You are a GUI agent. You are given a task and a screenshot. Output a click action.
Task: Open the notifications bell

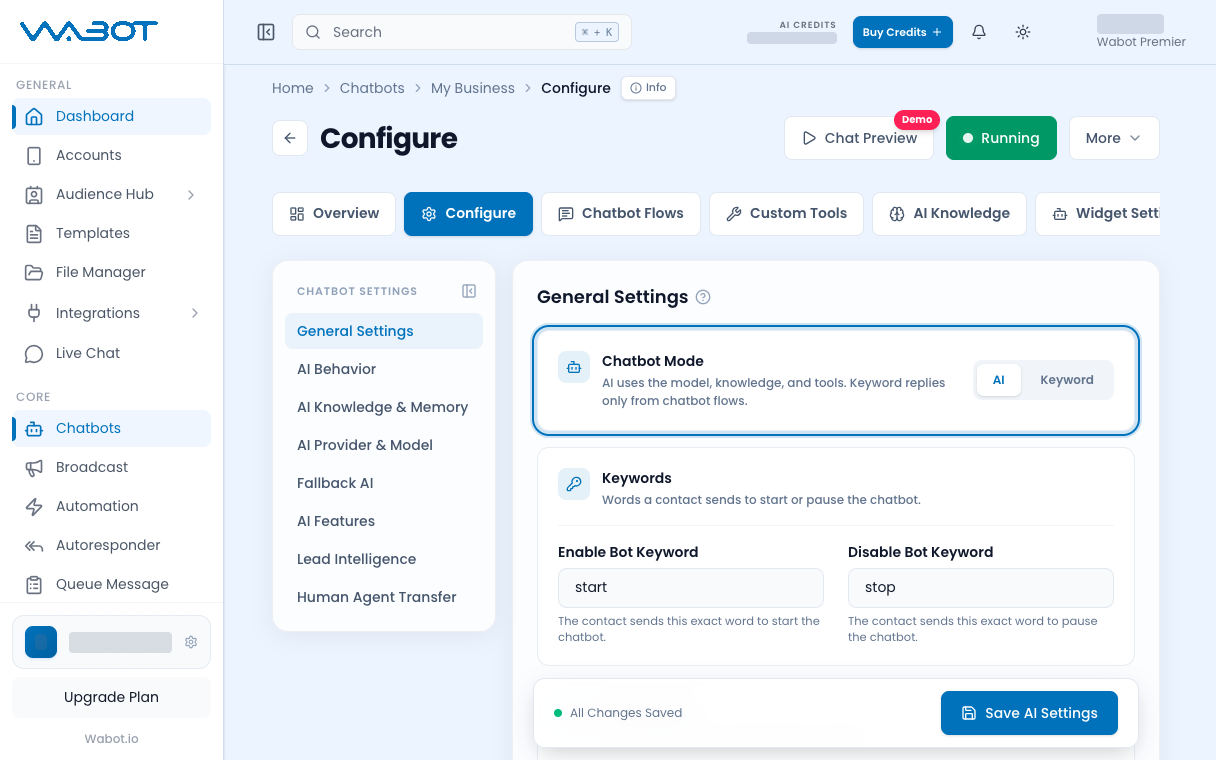click(979, 32)
